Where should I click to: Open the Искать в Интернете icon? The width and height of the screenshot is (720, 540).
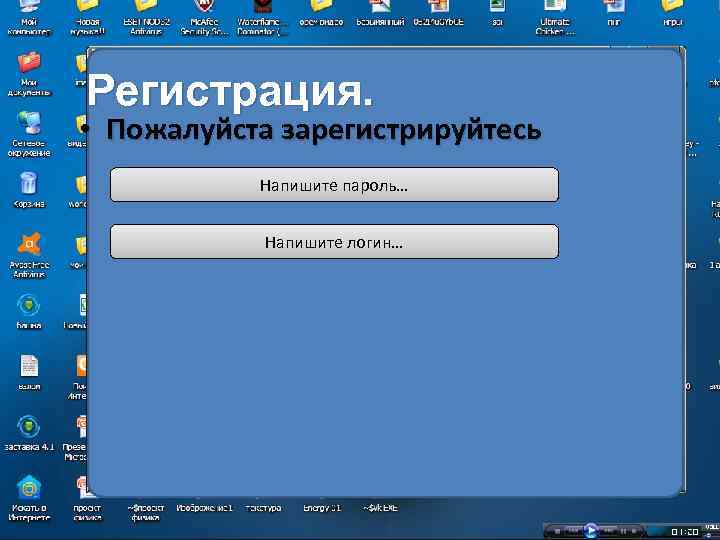(28, 499)
